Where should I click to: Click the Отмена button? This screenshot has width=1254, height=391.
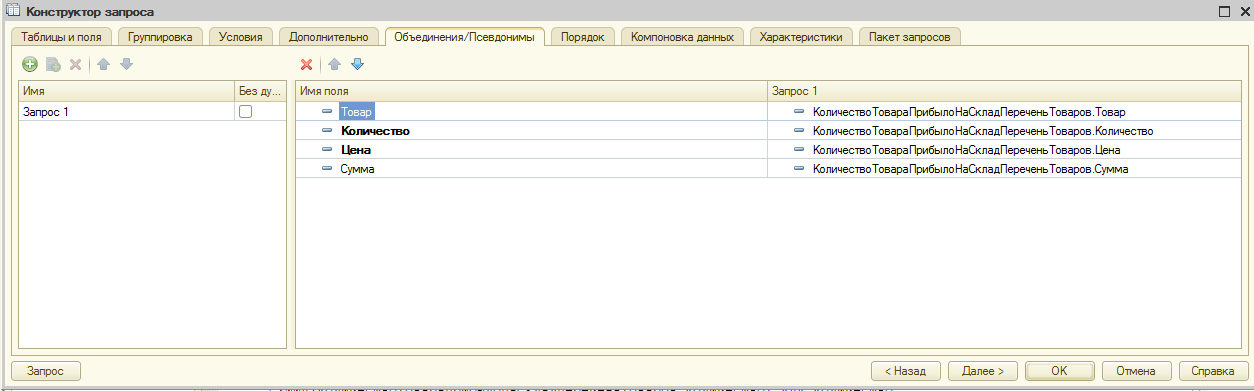pyautogui.click(x=1137, y=370)
